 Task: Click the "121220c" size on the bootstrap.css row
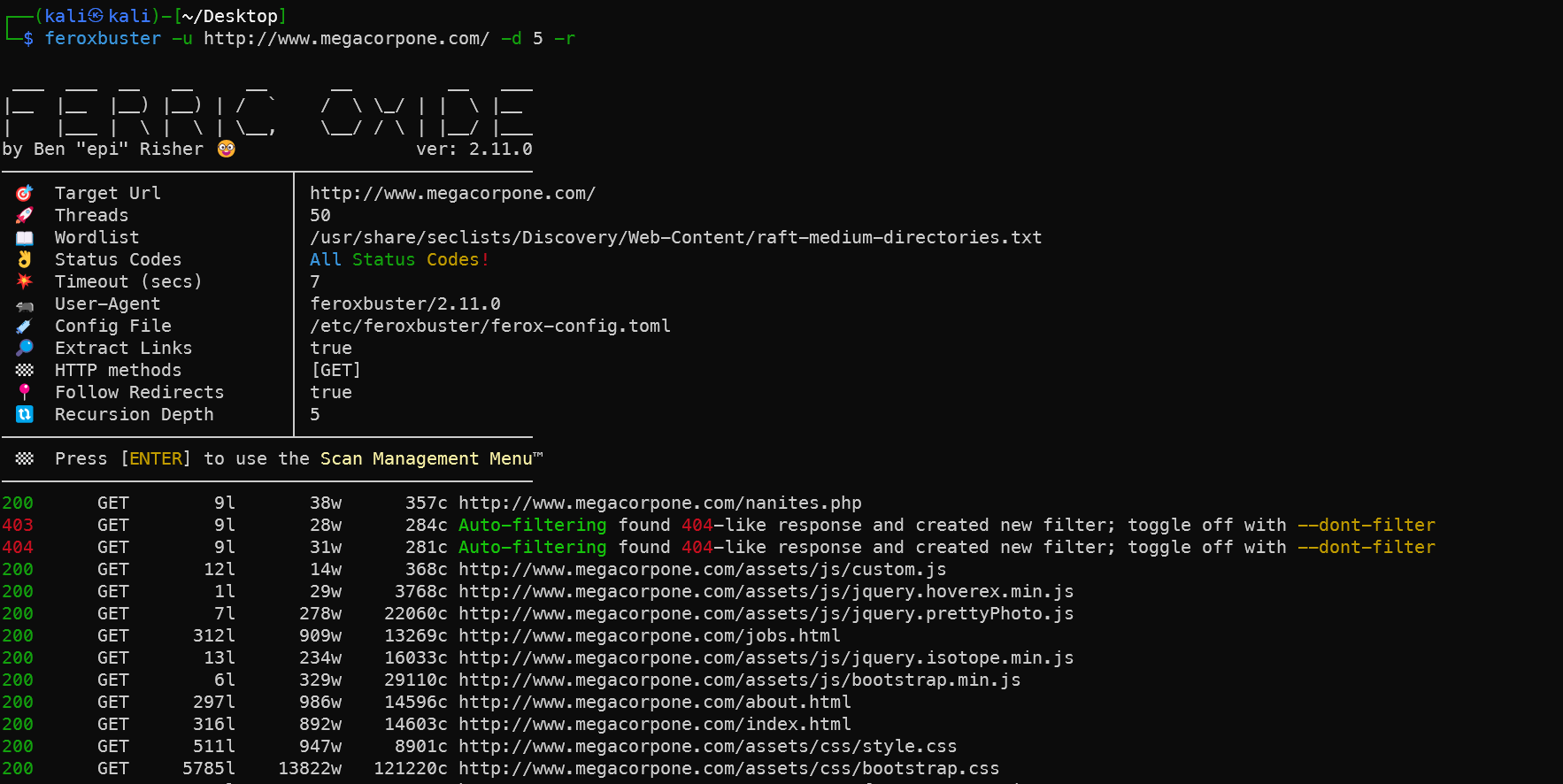[411, 768]
